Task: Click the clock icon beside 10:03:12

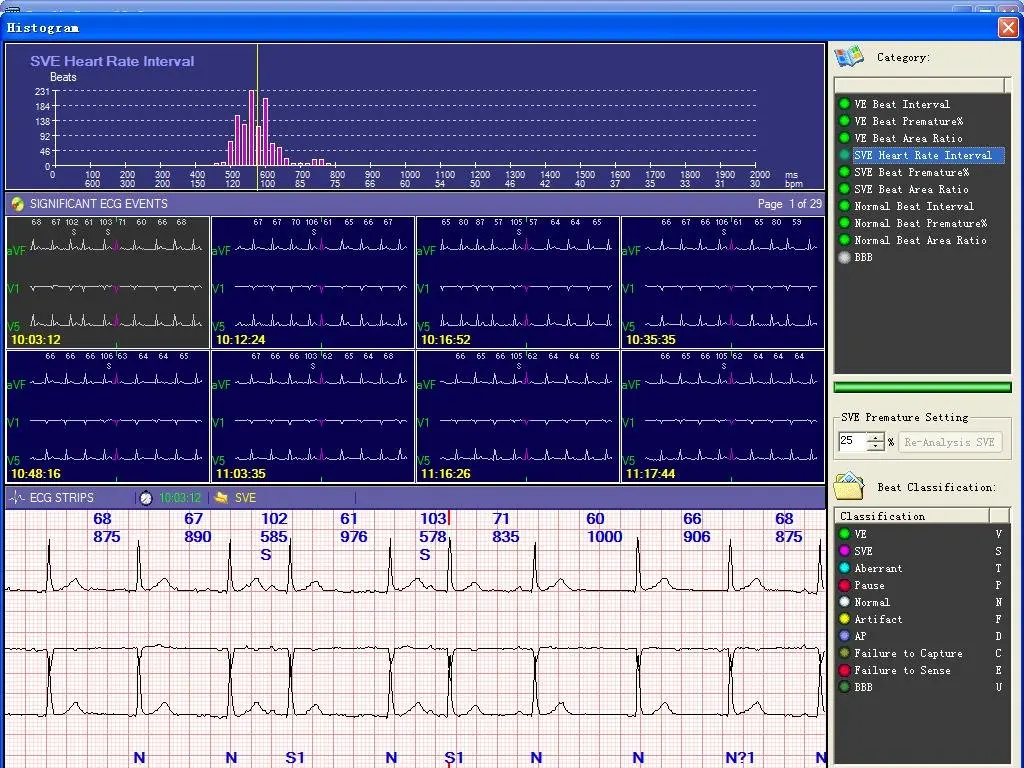Action: (146, 497)
